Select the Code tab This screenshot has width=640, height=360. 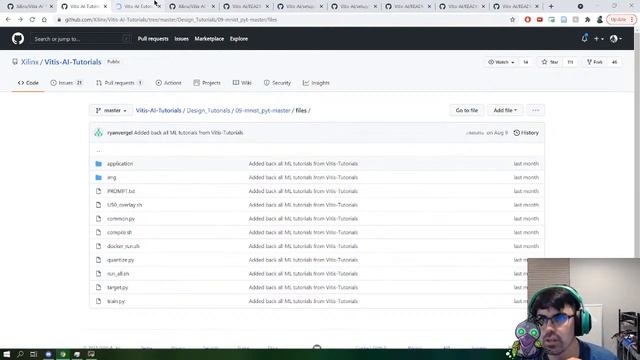coord(28,83)
